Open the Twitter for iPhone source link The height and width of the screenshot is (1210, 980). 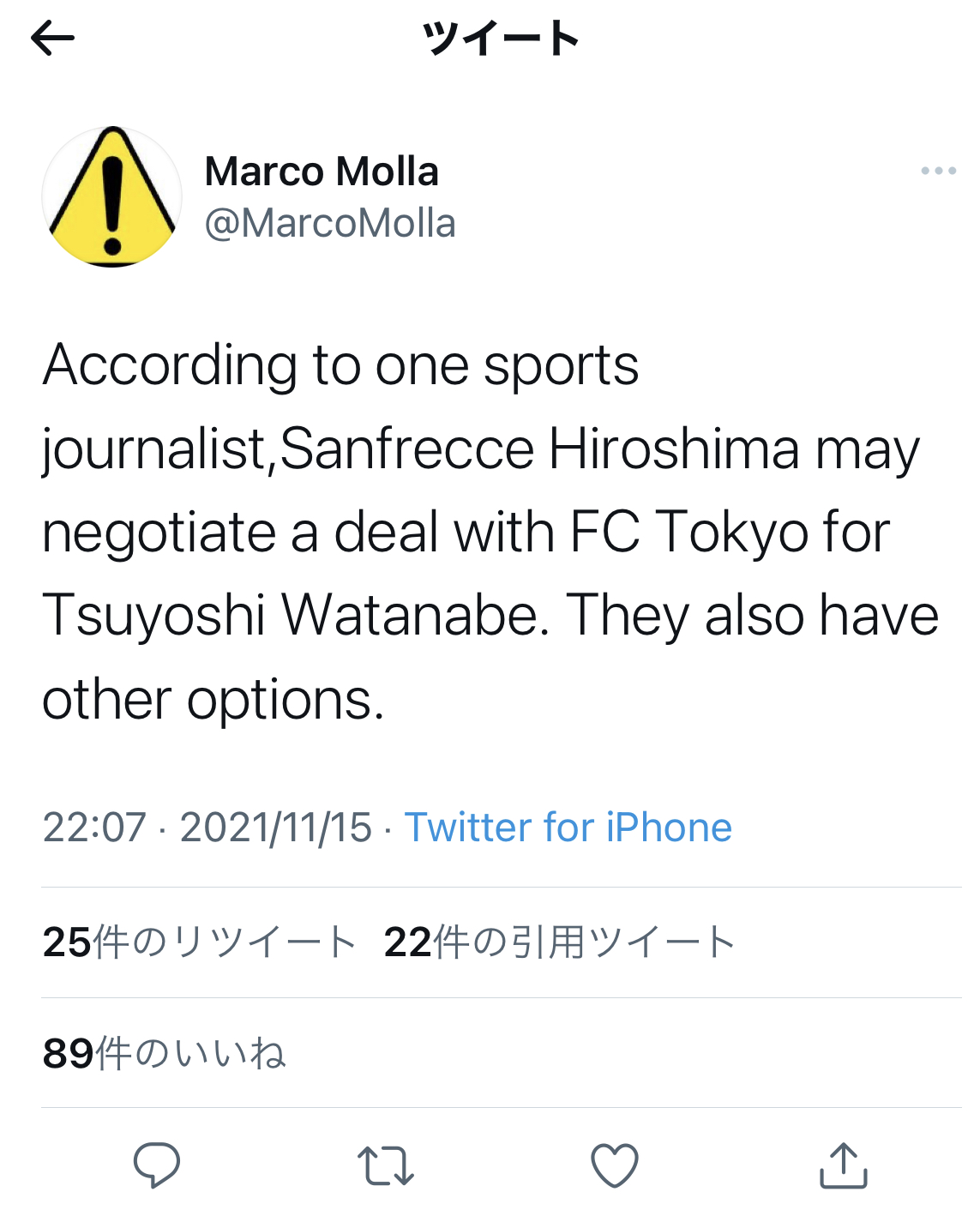[x=568, y=828]
